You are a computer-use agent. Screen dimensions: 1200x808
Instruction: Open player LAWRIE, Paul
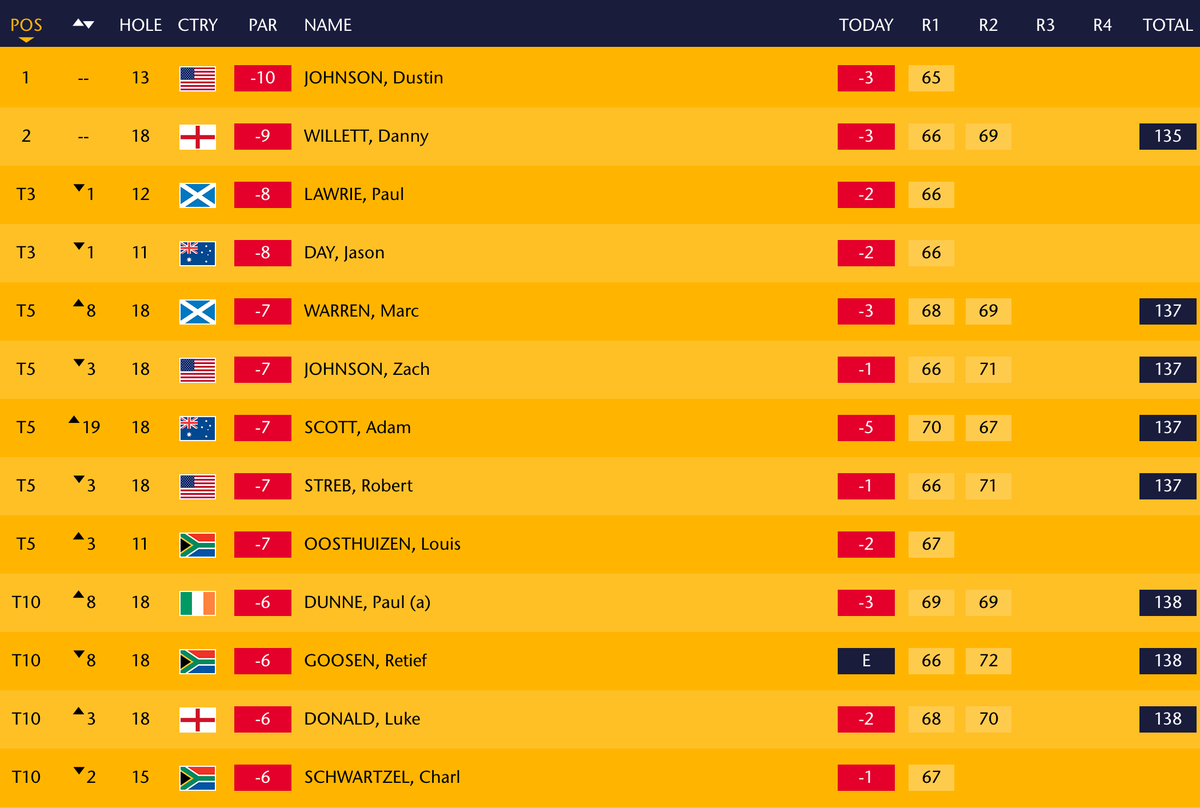(354, 194)
